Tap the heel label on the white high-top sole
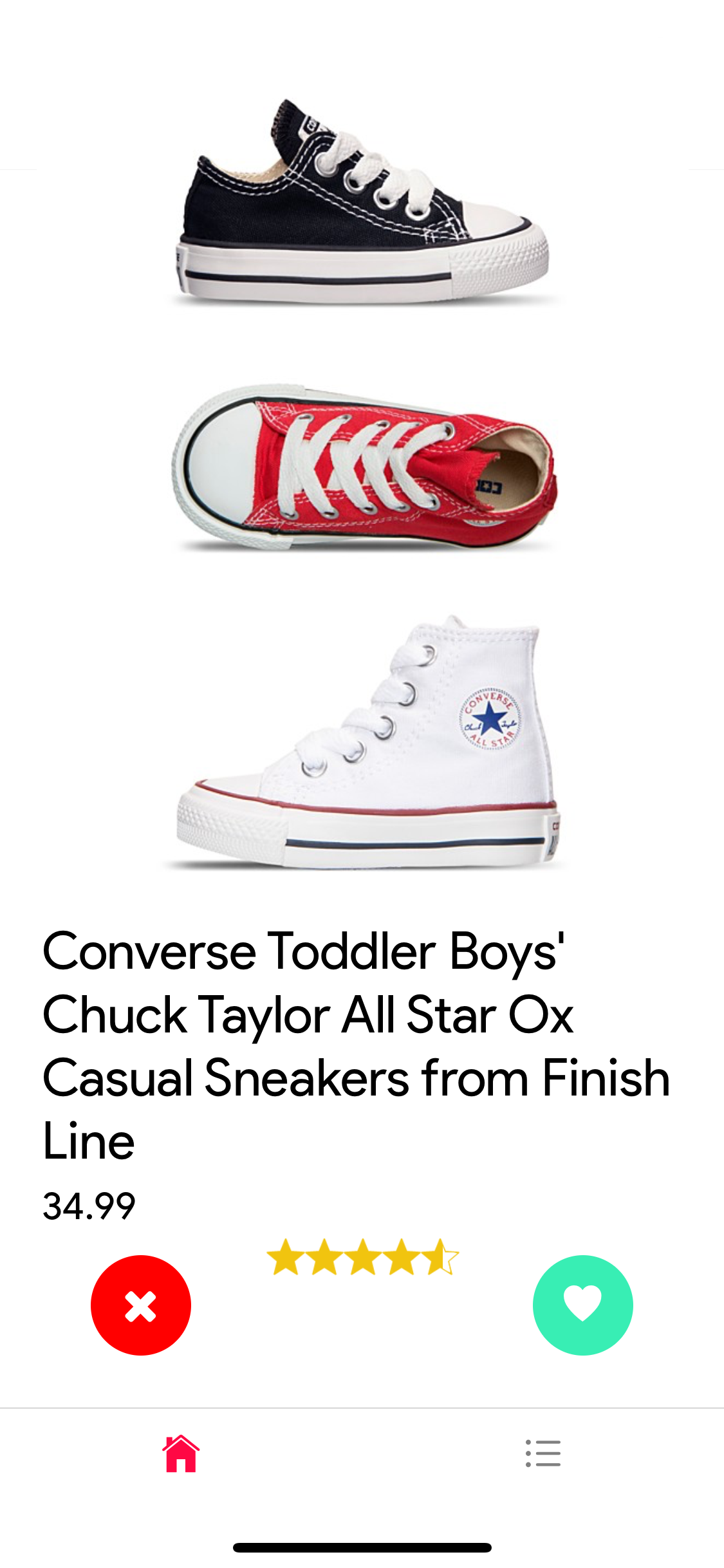This screenshot has width=724, height=1568. tap(553, 837)
